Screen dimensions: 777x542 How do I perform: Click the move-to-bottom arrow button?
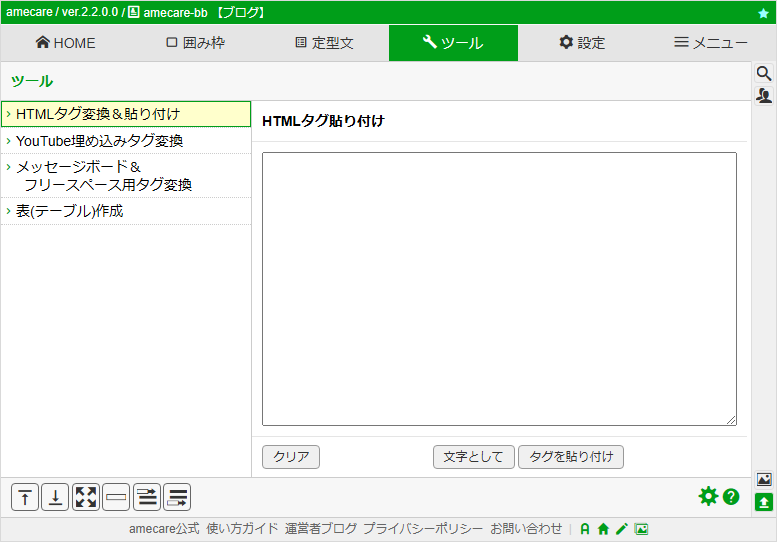(x=55, y=497)
